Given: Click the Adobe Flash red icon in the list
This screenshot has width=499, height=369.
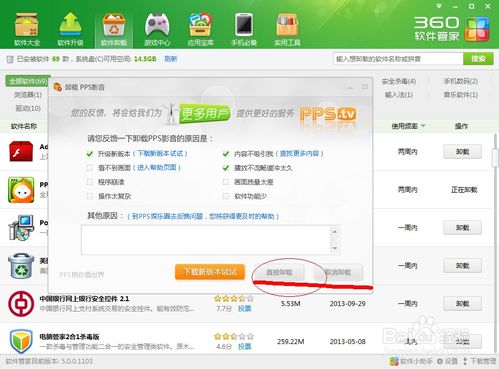Looking at the screenshot, I should 21,151.
